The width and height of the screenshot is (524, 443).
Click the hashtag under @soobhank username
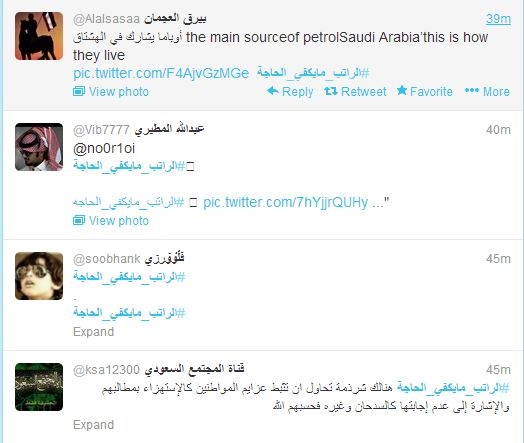tap(129, 277)
